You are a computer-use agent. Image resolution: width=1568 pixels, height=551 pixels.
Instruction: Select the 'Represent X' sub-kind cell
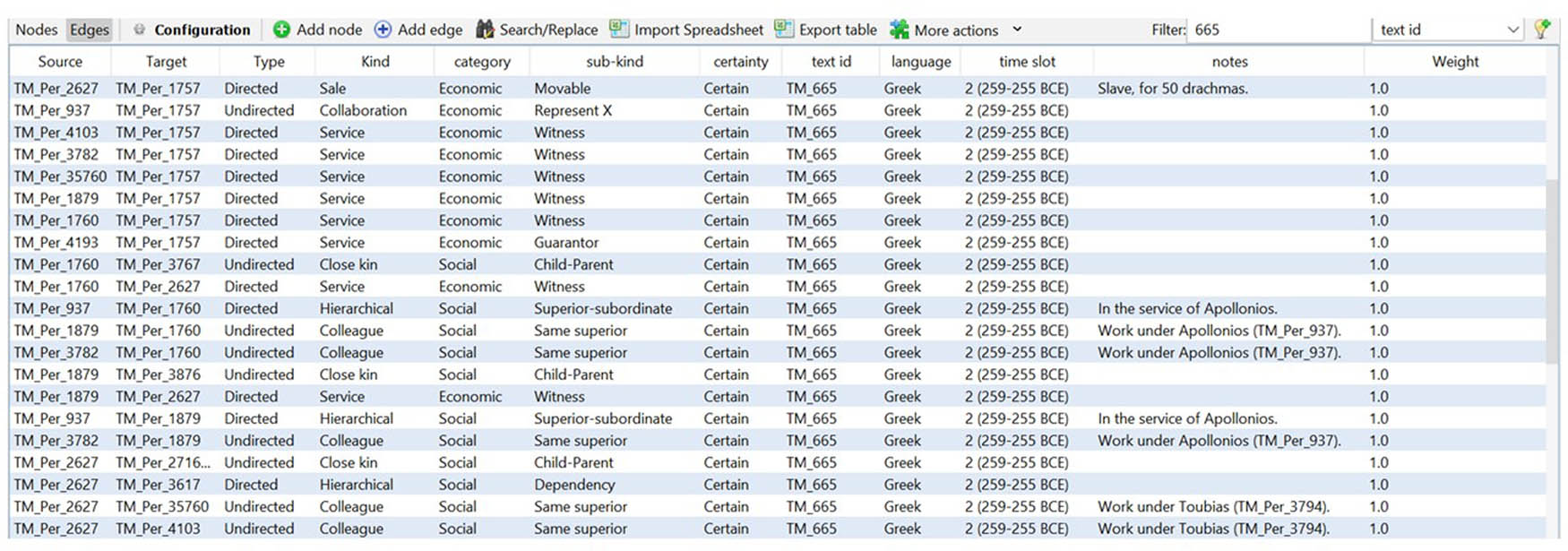573,110
